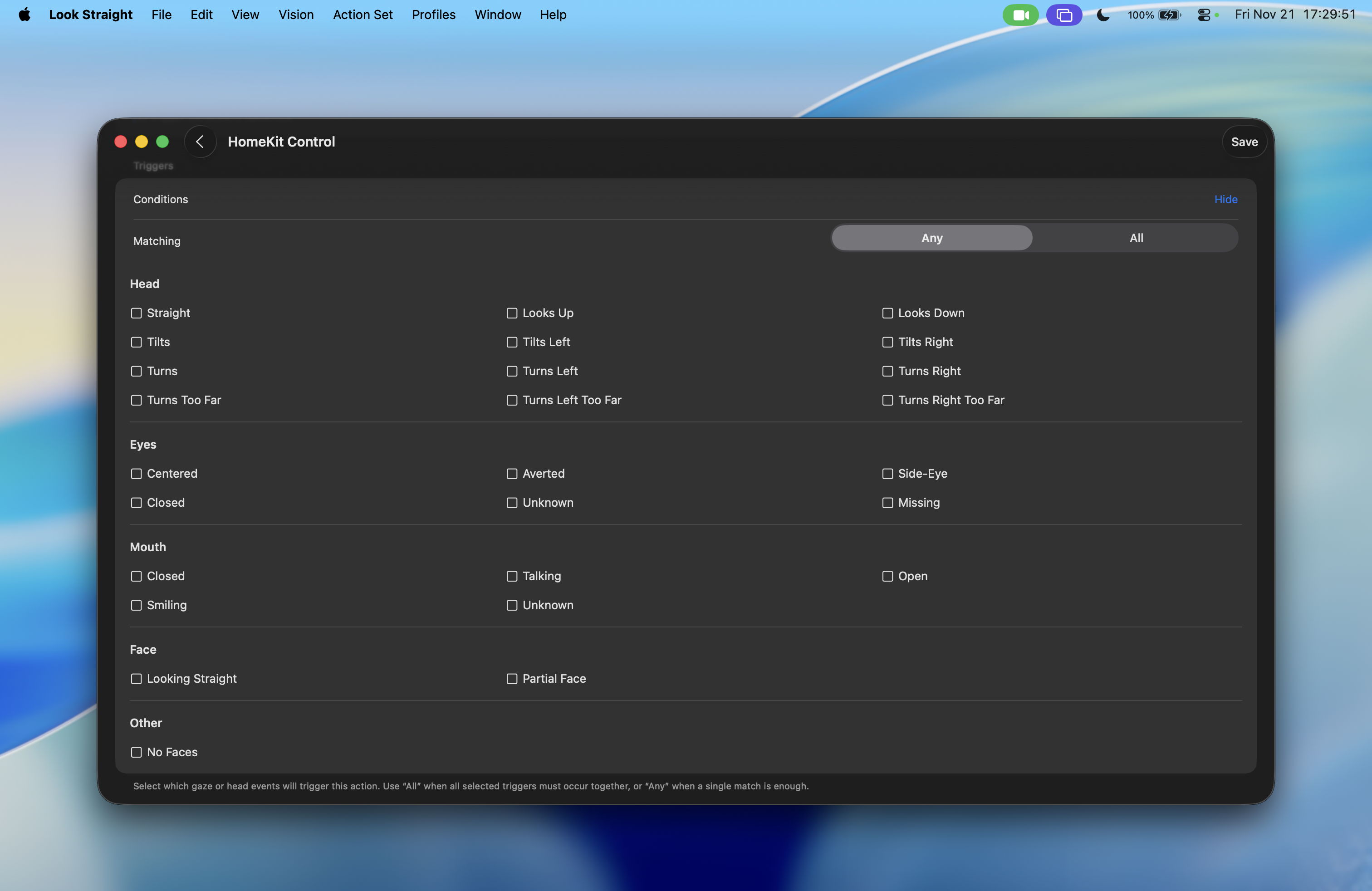This screenshot has height=891, width=1372.
Task: Click the back chevron button
Action: coord(200,142)
